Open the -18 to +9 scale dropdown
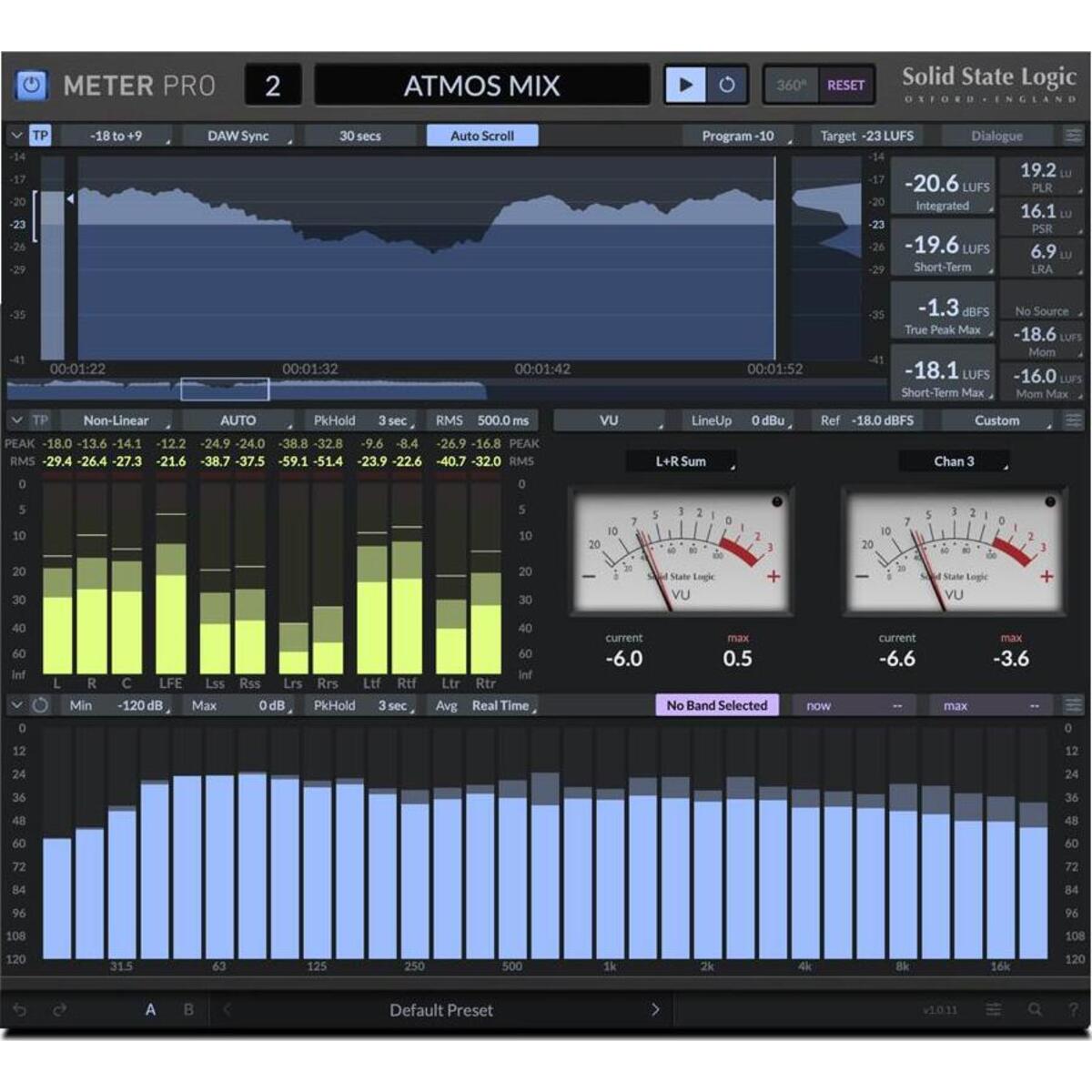This screenshot has width=1092, height=1092. pos(116,136)
